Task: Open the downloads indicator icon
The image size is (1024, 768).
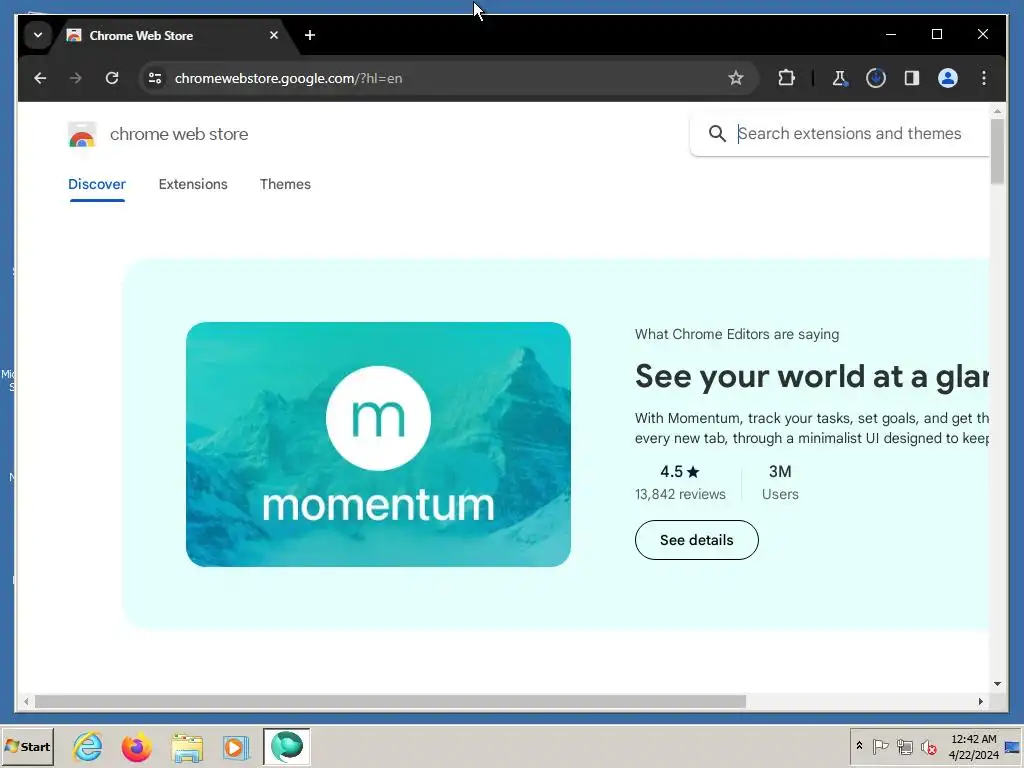Action: [876, 78]
